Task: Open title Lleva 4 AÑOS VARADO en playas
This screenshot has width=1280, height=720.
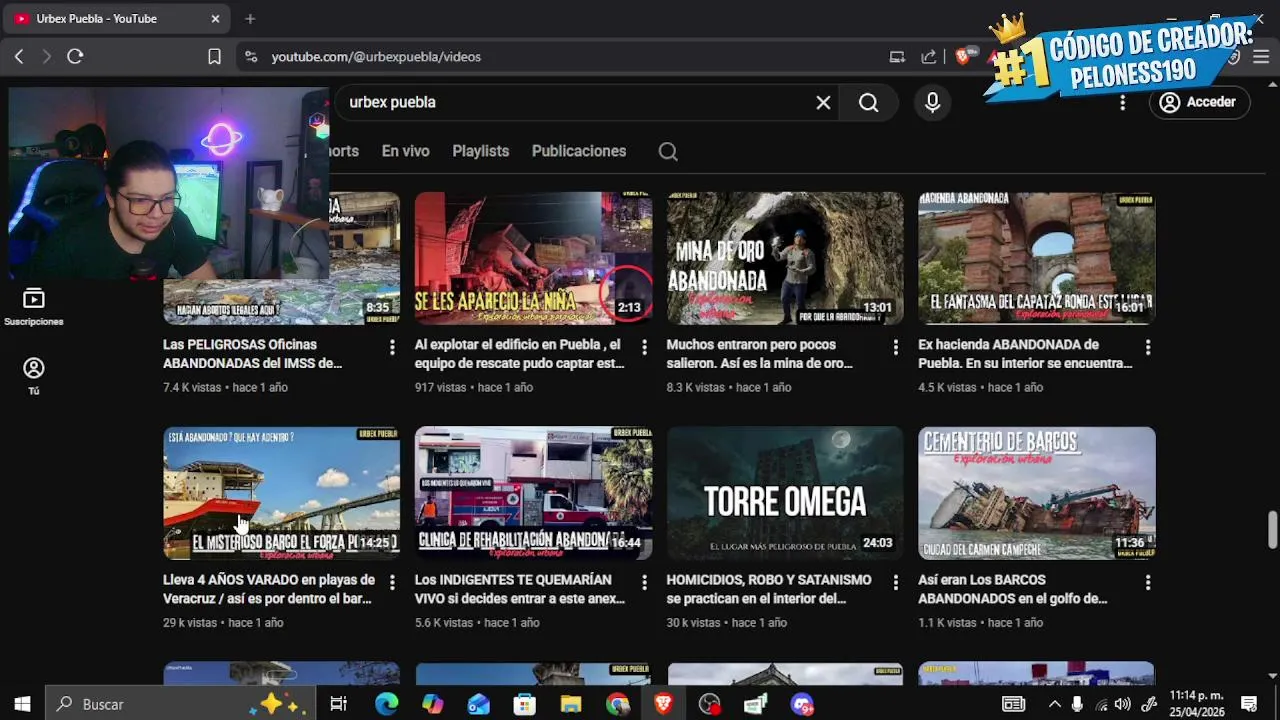Action: 269,589
